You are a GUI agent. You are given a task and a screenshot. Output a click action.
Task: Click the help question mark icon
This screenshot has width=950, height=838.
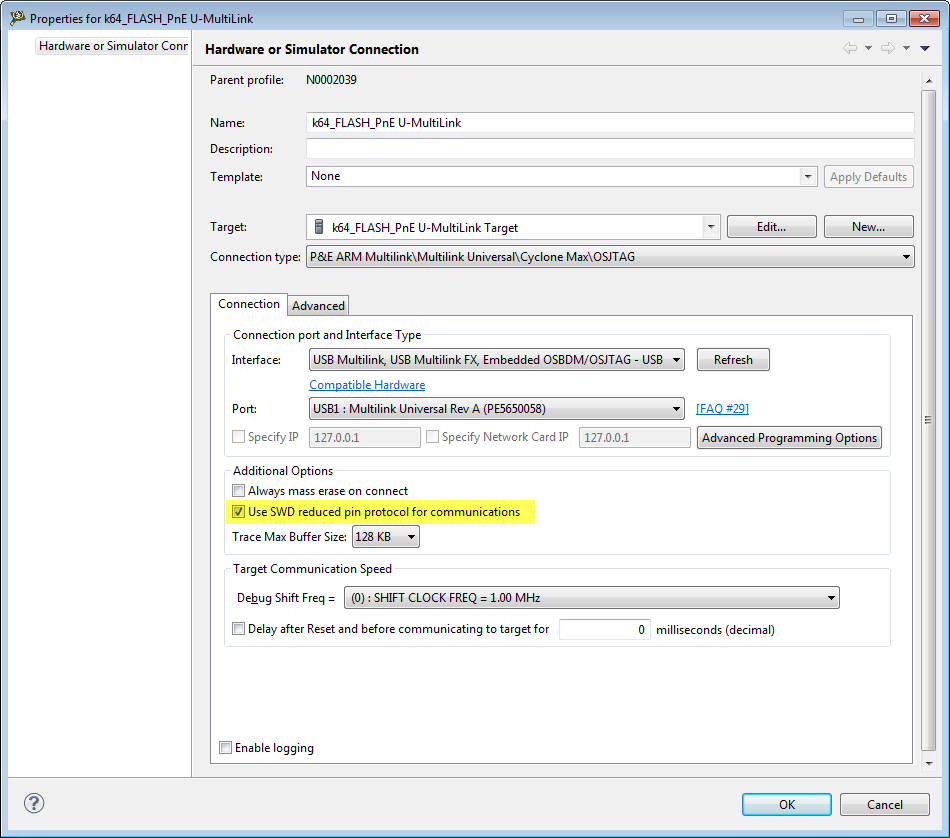(x=34, y=804)
